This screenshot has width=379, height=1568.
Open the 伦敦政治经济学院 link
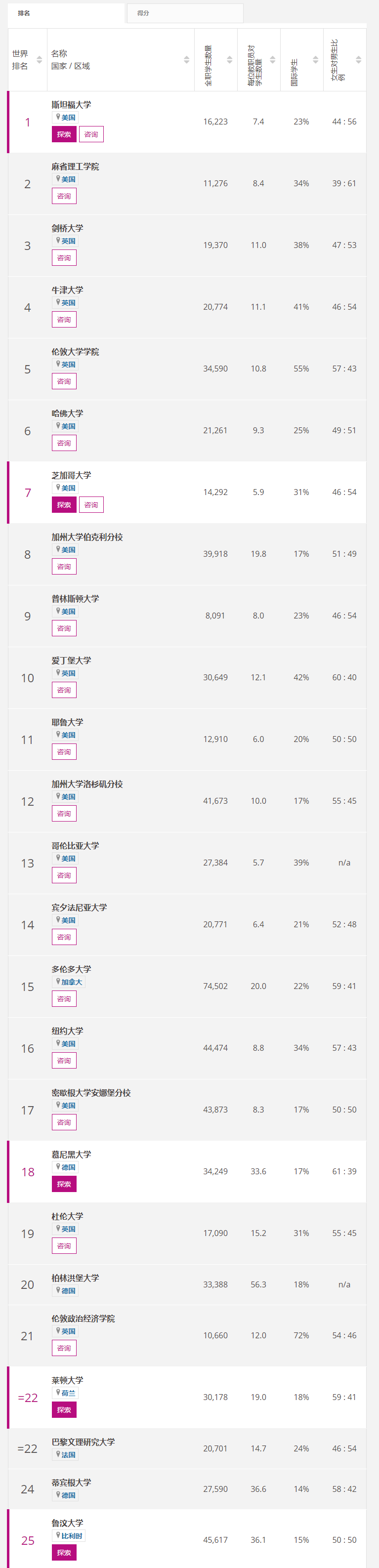83,1319
